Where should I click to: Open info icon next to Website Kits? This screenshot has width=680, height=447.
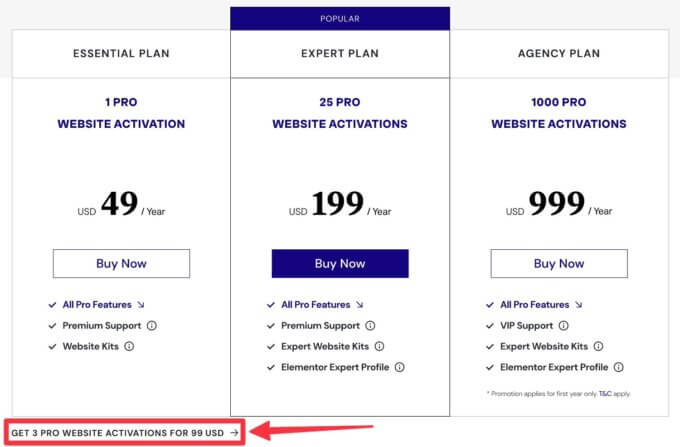click(x=129, y=346)
